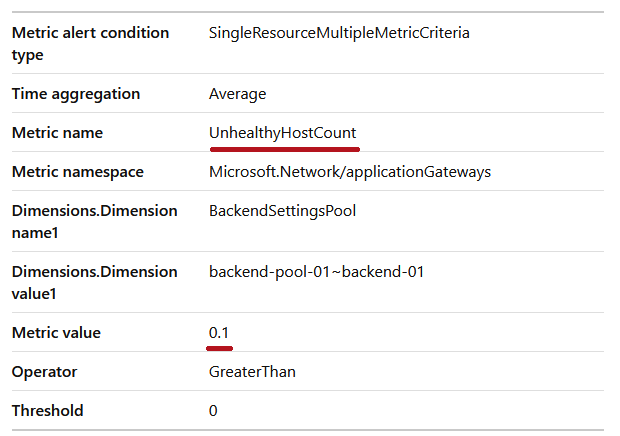Select the 0.1 metric value

pos(219,333)
